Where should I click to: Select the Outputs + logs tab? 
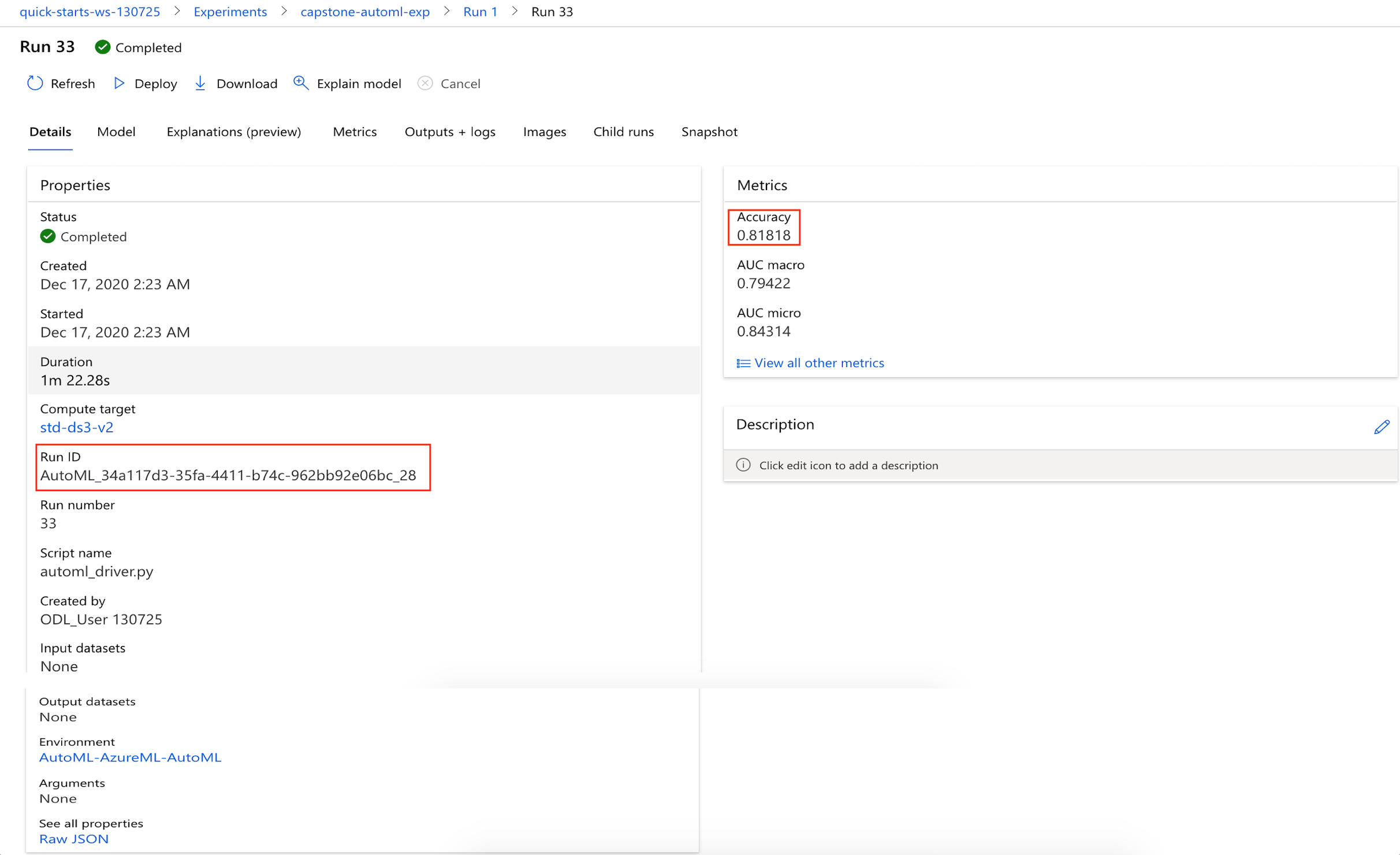(x=450, y=132)
